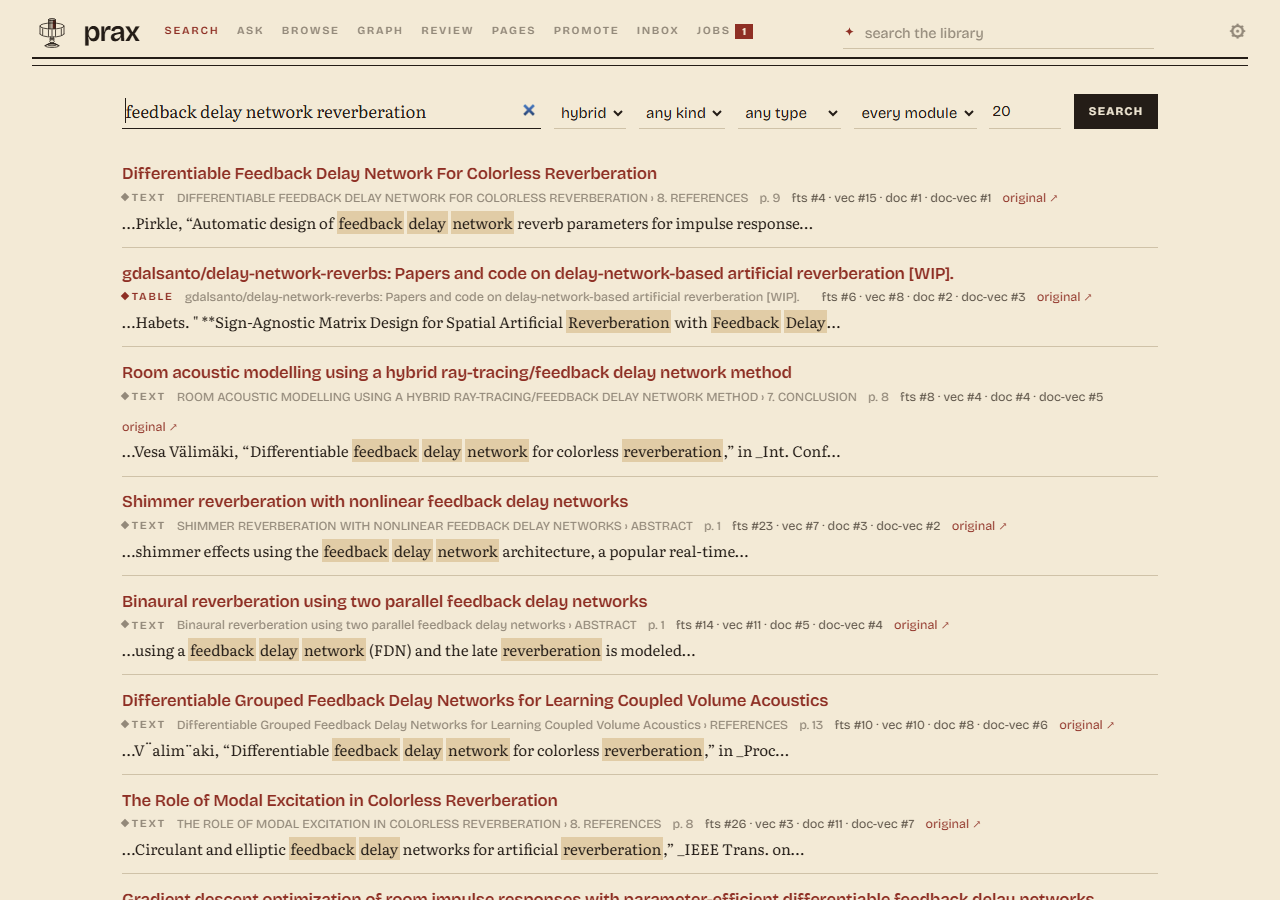The width and height of the screenshot is (1280, 900).
Task: Click the results limit field showing 20
Action: [1025, 112]
